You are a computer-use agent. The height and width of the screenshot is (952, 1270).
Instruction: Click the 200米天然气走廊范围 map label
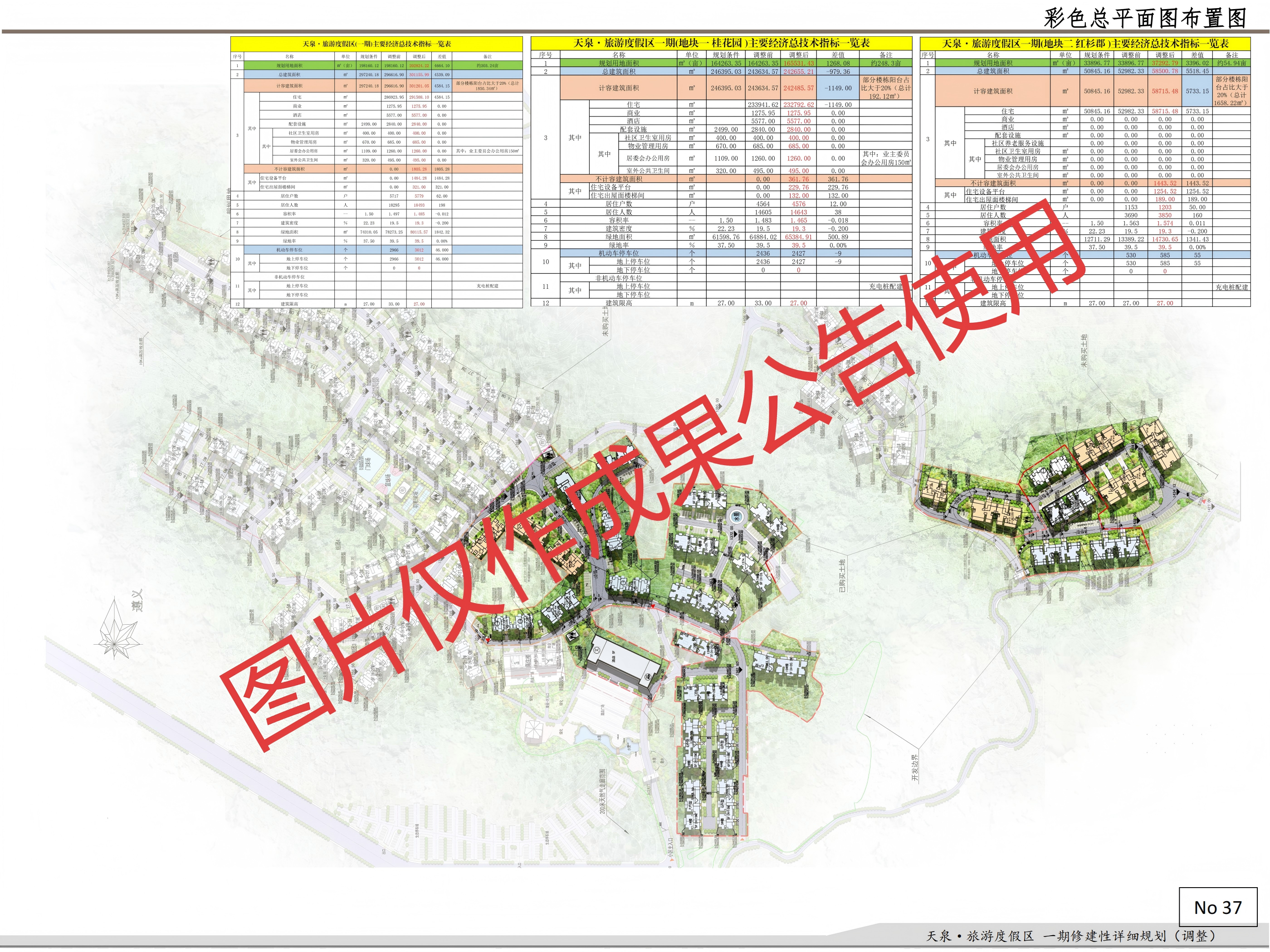(602, 792)
